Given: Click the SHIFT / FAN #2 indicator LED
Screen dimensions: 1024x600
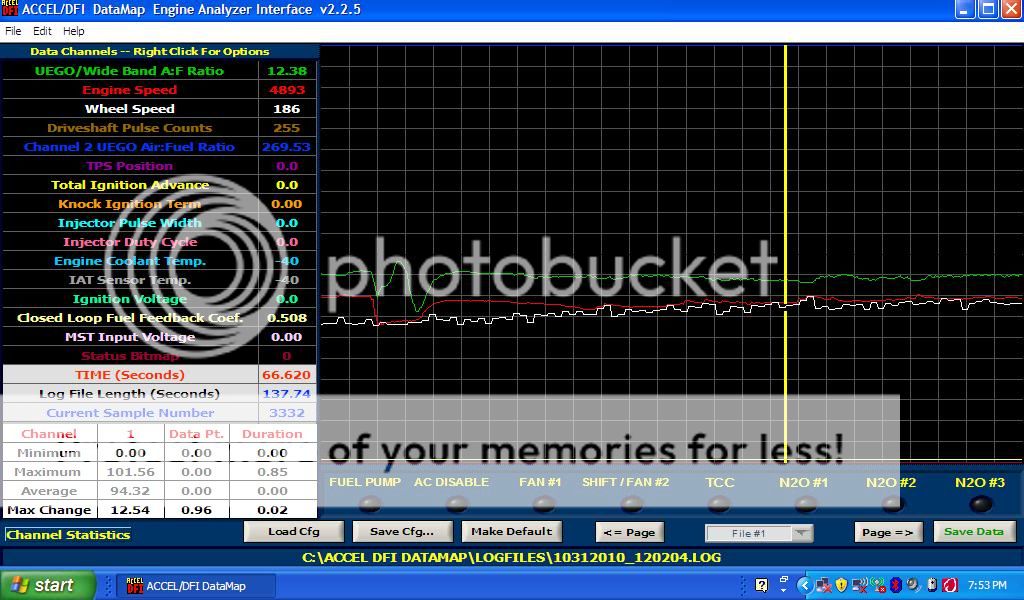Looking at the screenshot, I should pos(631,504).
